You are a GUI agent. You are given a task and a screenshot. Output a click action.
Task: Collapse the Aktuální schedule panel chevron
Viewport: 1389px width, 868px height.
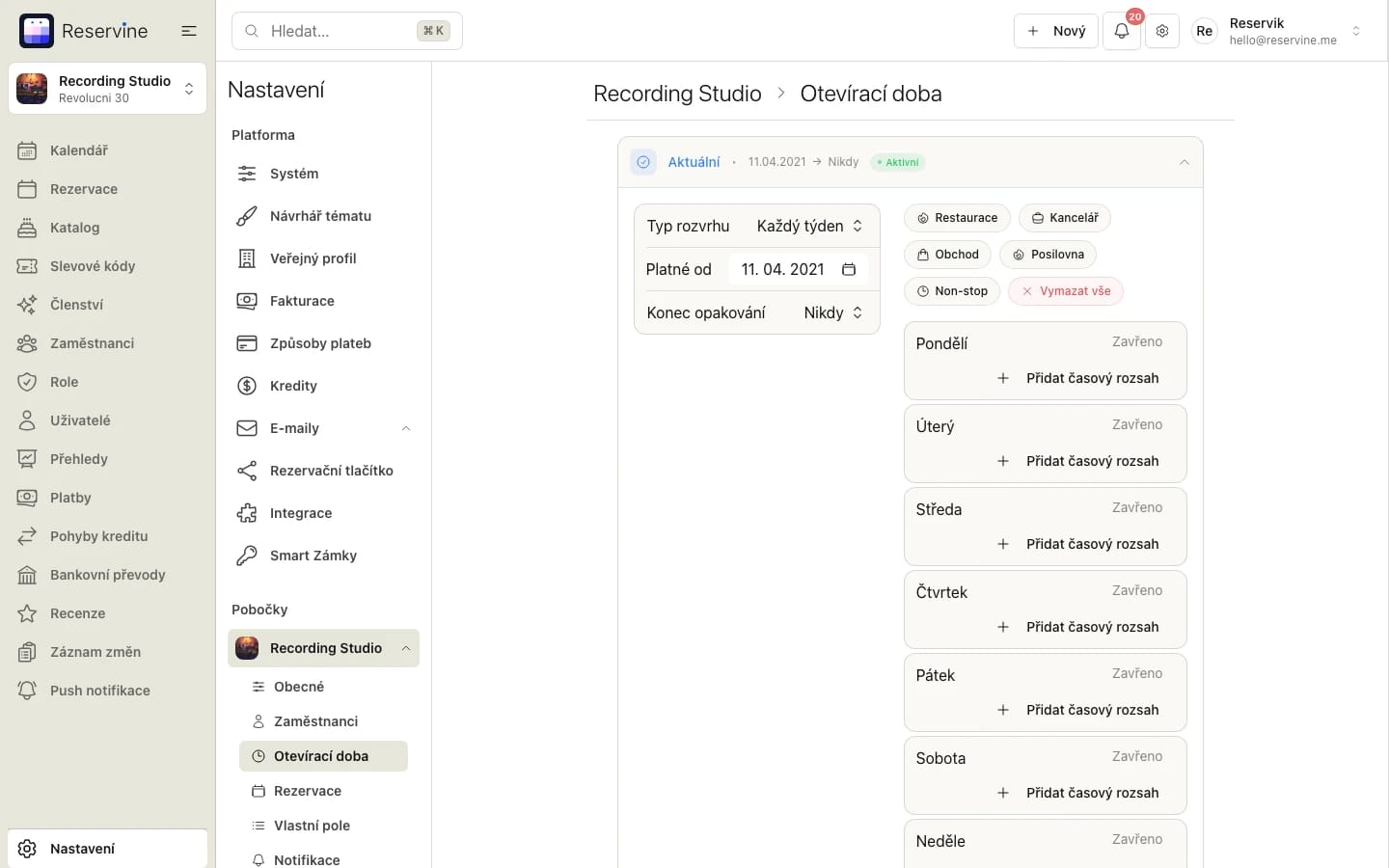click(x=1185, y=162)
